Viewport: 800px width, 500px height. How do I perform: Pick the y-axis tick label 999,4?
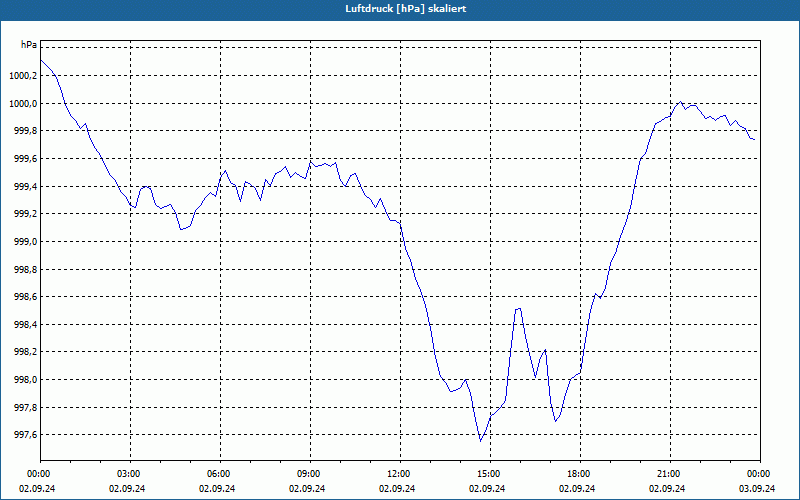coord(25,186)
